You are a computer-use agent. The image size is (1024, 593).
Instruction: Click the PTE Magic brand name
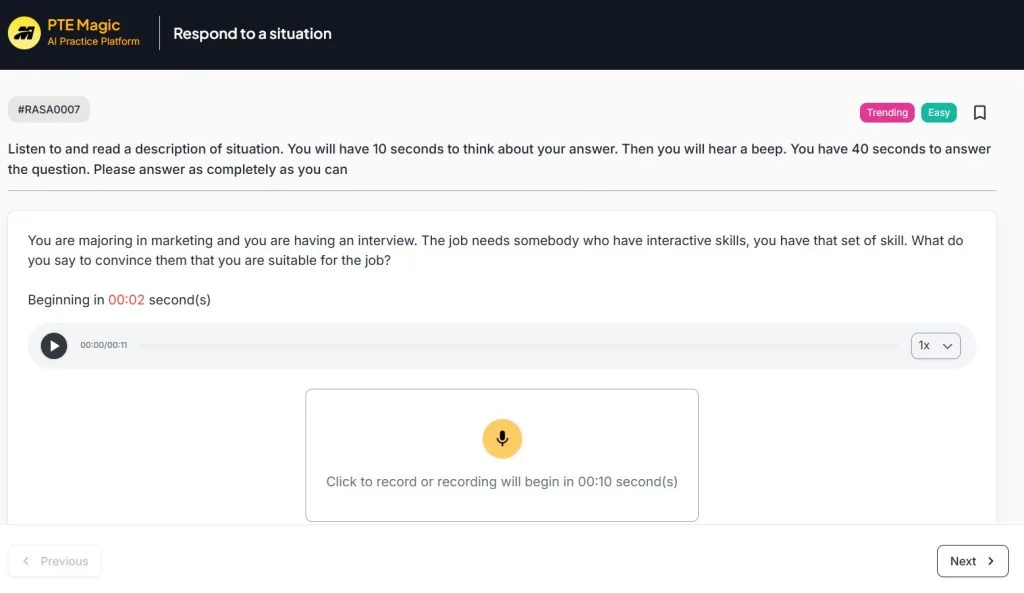coord(84,25)
